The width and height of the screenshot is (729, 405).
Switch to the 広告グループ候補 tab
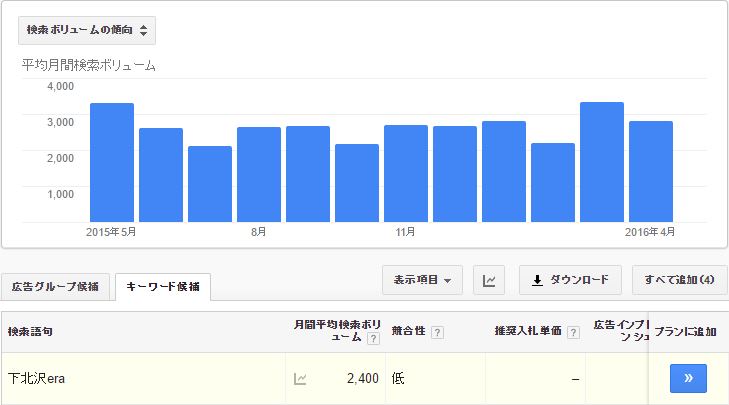pos(55,286)
